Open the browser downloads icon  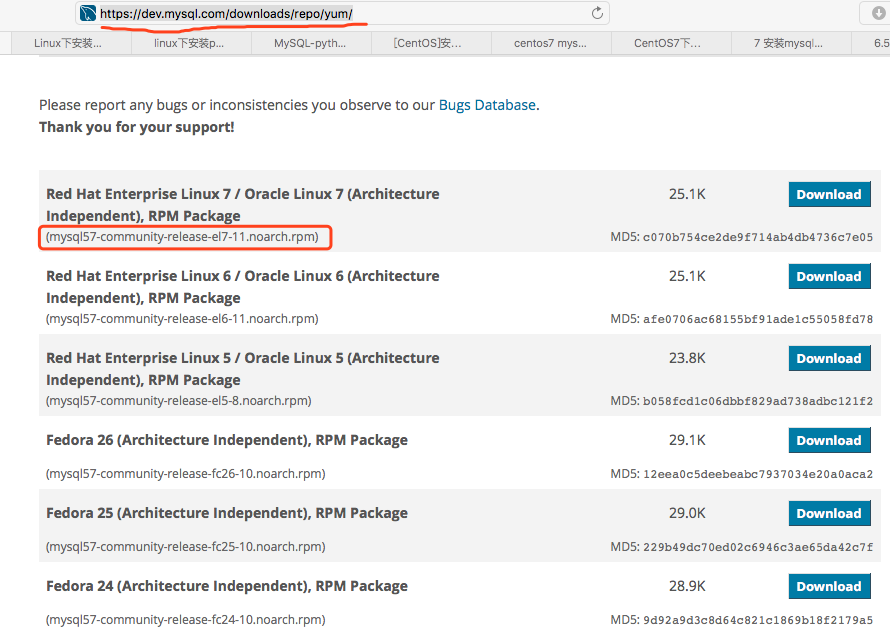pyautogui.click(x=875, y=13)
